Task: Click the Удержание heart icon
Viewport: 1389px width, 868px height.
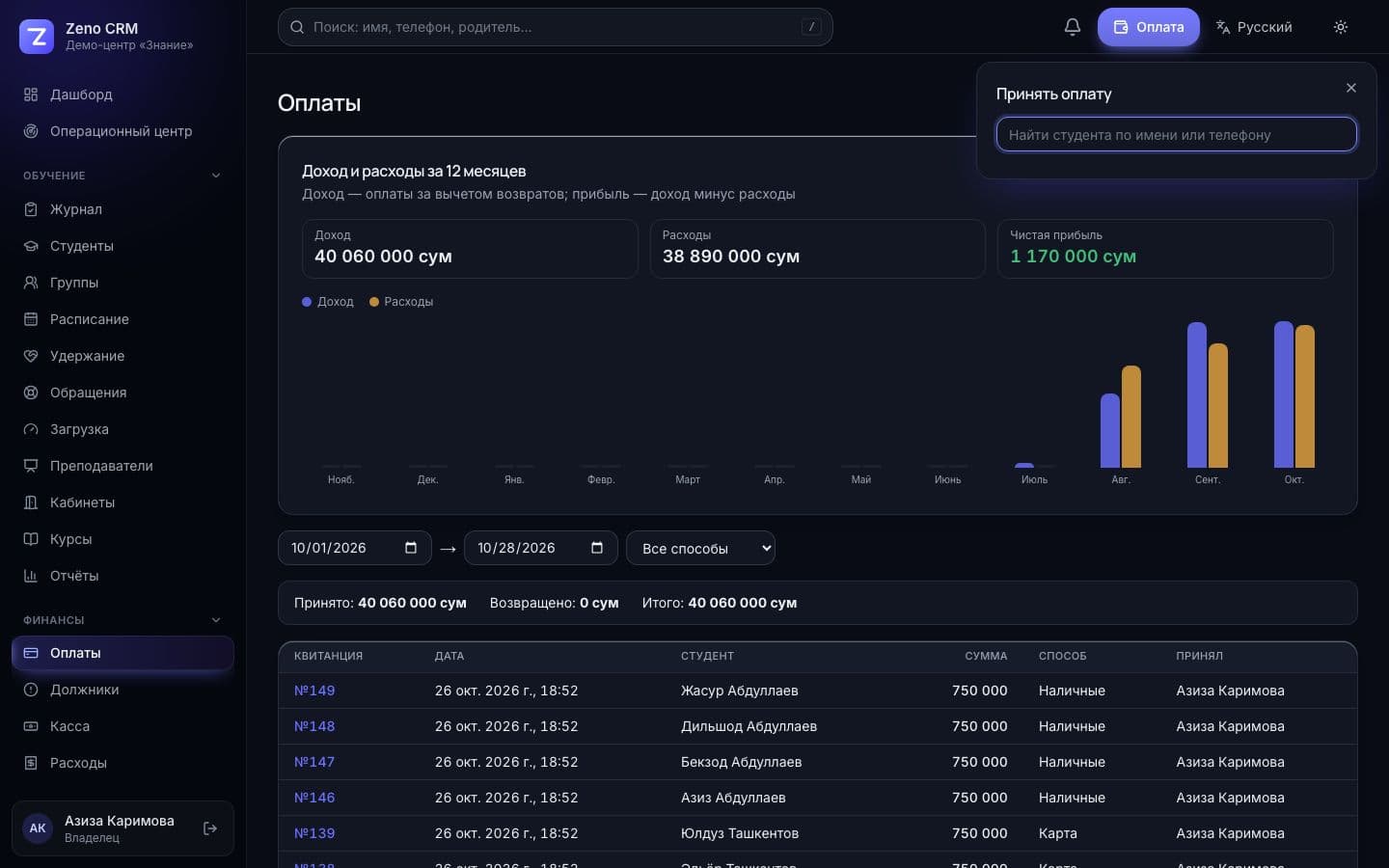Action: point(31,356)
